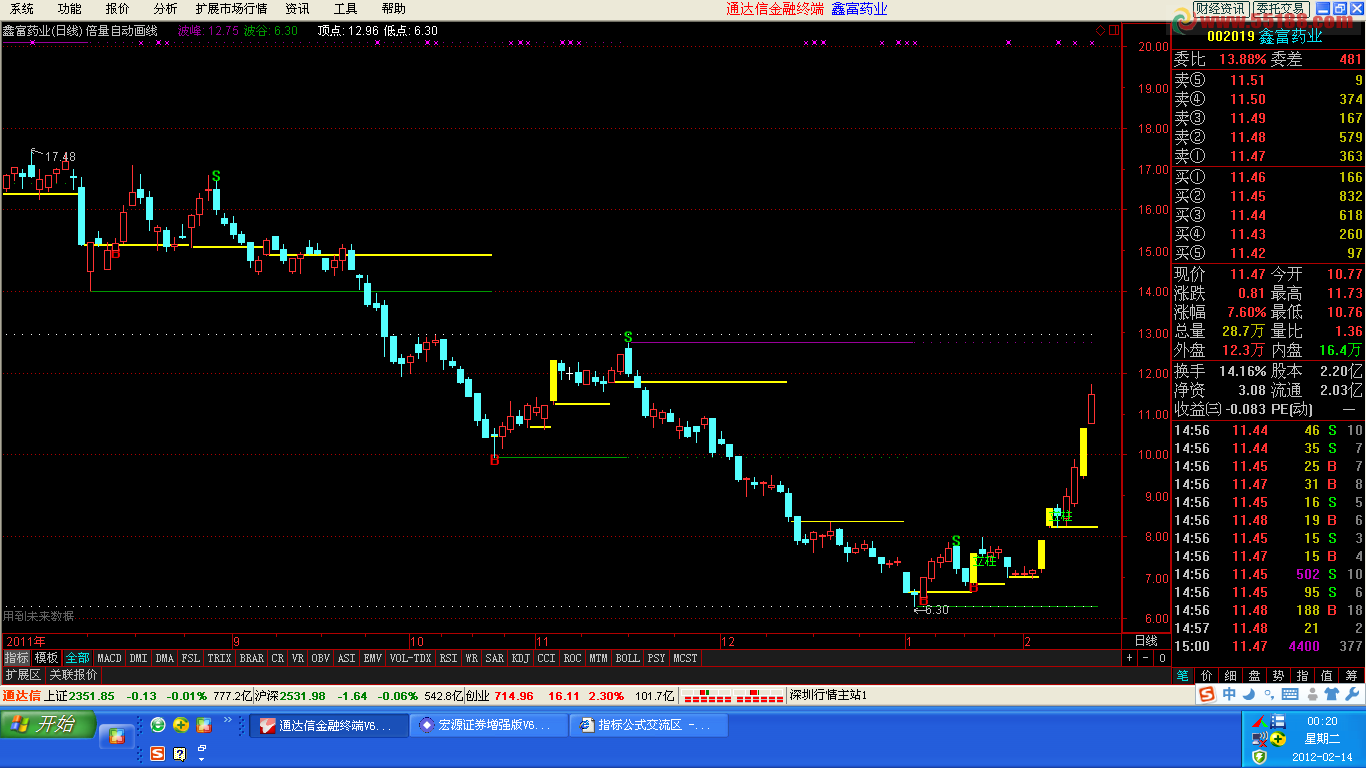Click the 上证 index value 2351.85

[92, 696]
